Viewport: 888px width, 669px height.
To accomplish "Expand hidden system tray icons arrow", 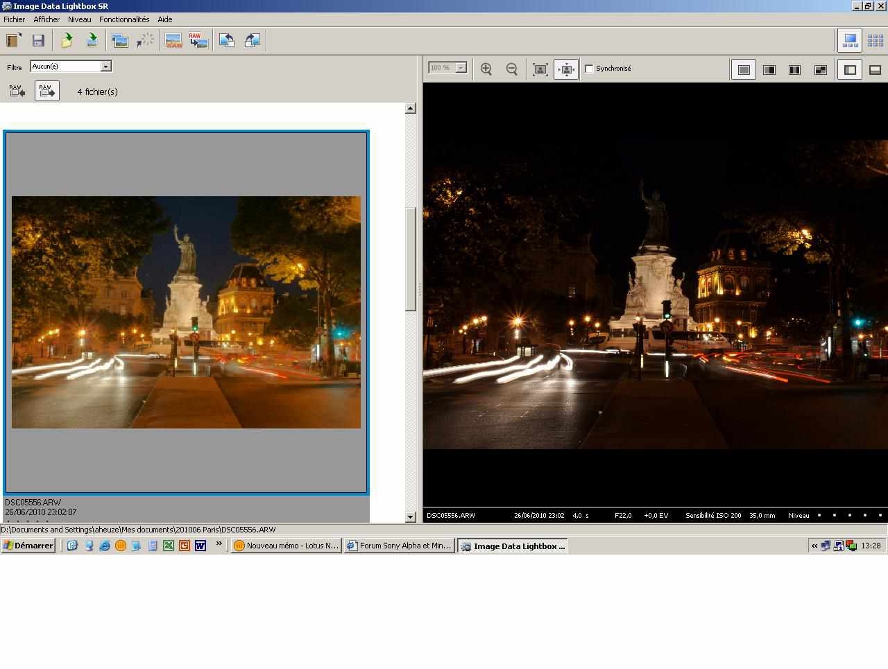I will 814,546.
